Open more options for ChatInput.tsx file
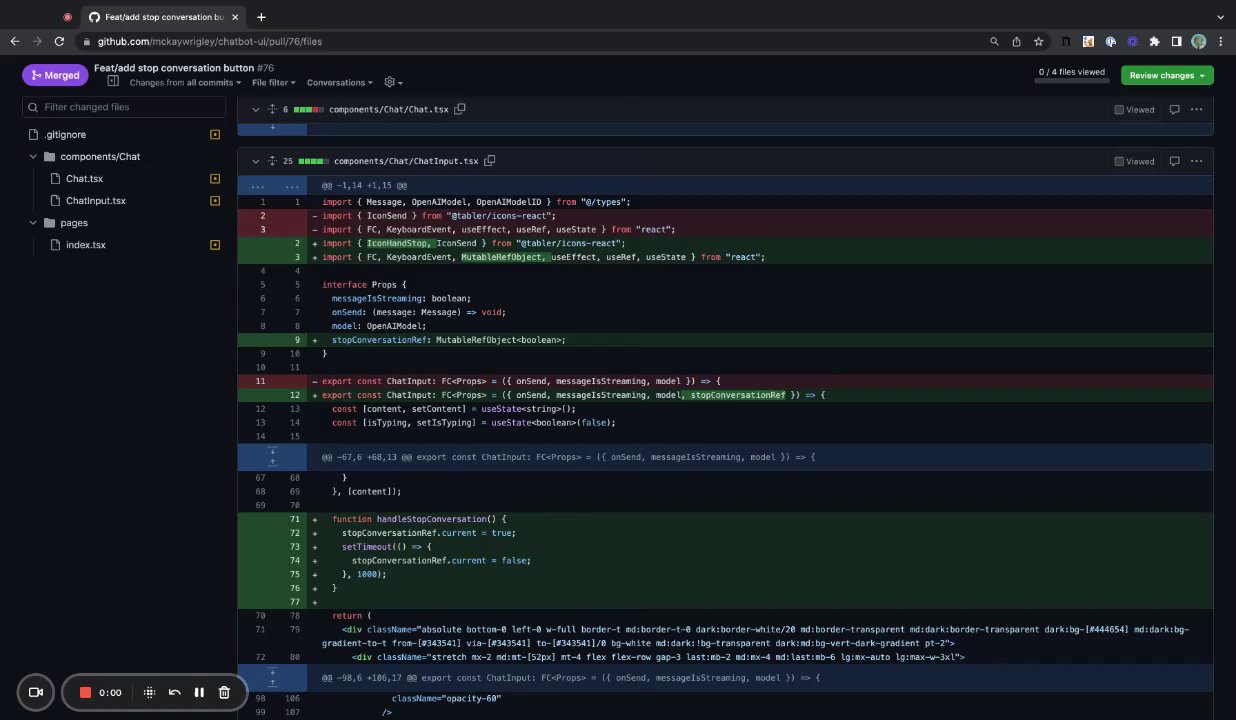The image size is (1236, 720). [x=1196, y=161]
